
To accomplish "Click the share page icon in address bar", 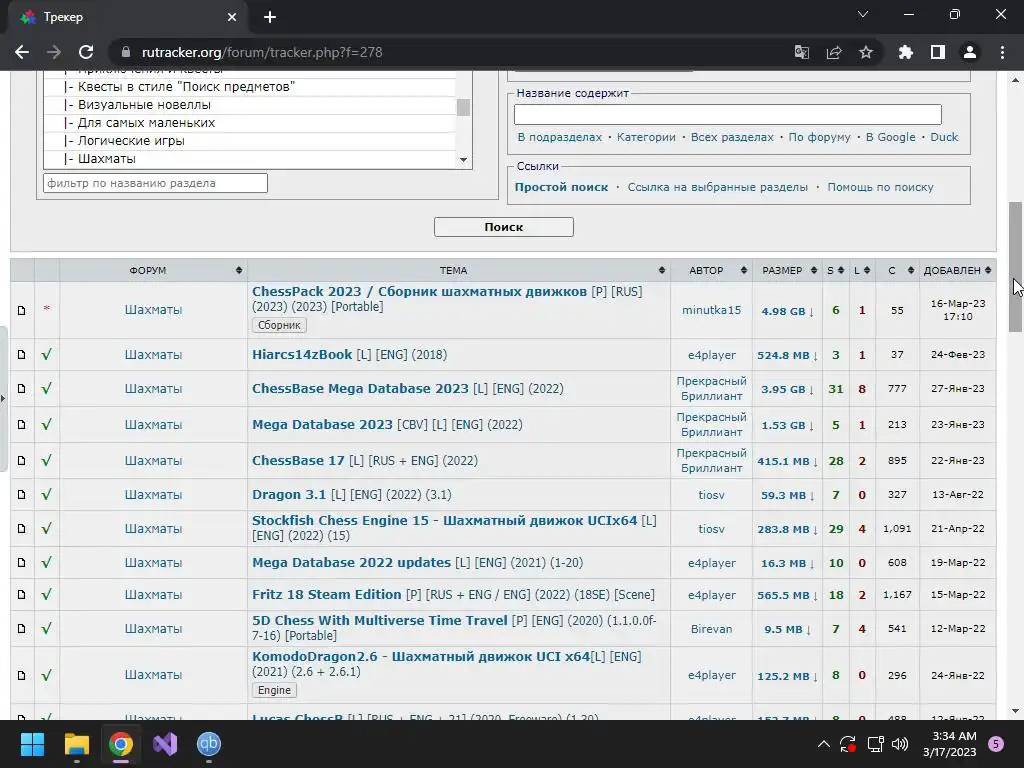I will [x=834, y=52].
